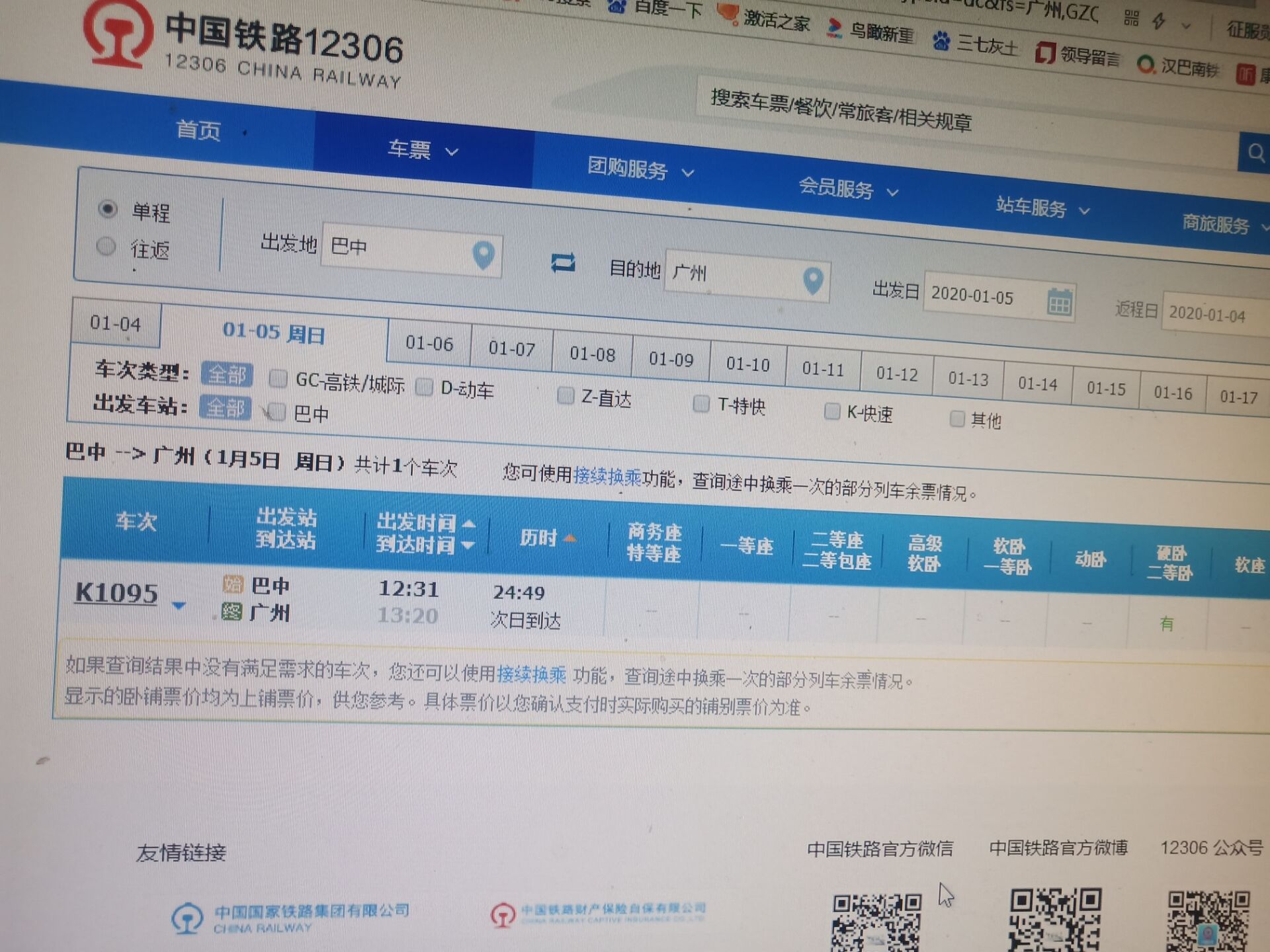The image size is (1270, 952).
Task: Open the 中国国家铁路集团有限公司 link
Action: click(290, 918)
